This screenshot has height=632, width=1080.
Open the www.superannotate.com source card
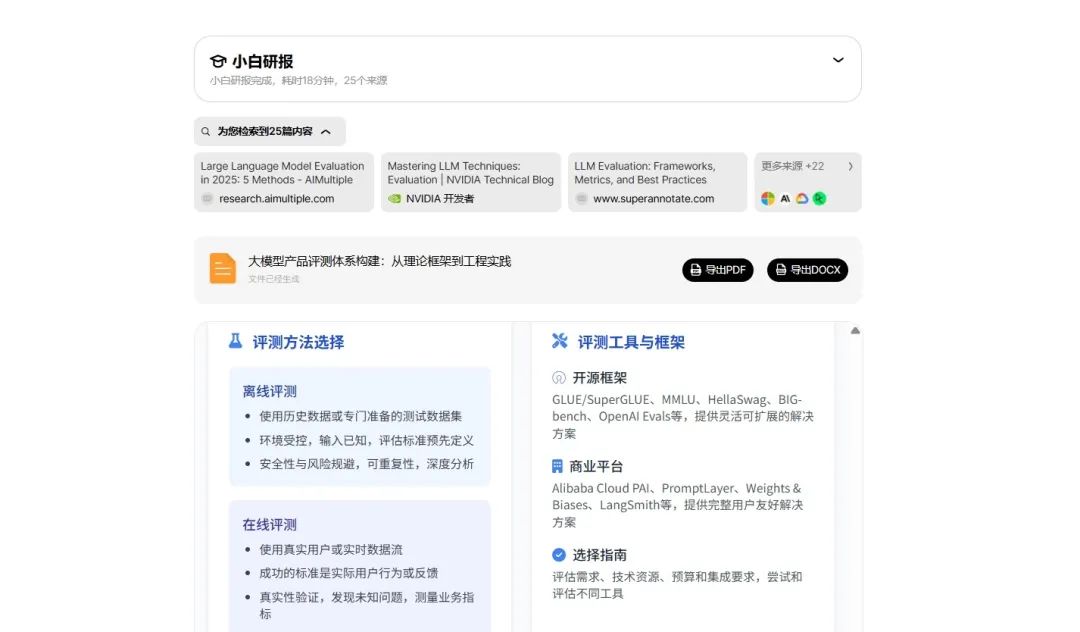657,182
